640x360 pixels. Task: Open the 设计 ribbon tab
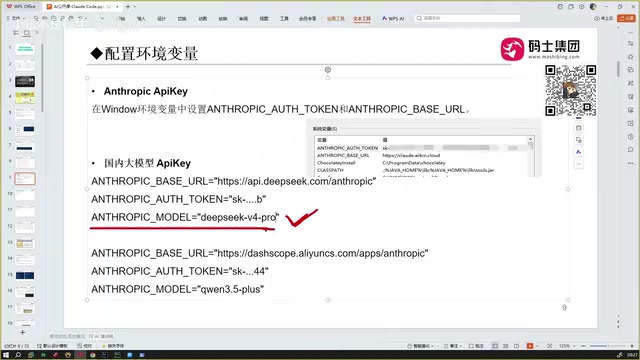(162, 19)
